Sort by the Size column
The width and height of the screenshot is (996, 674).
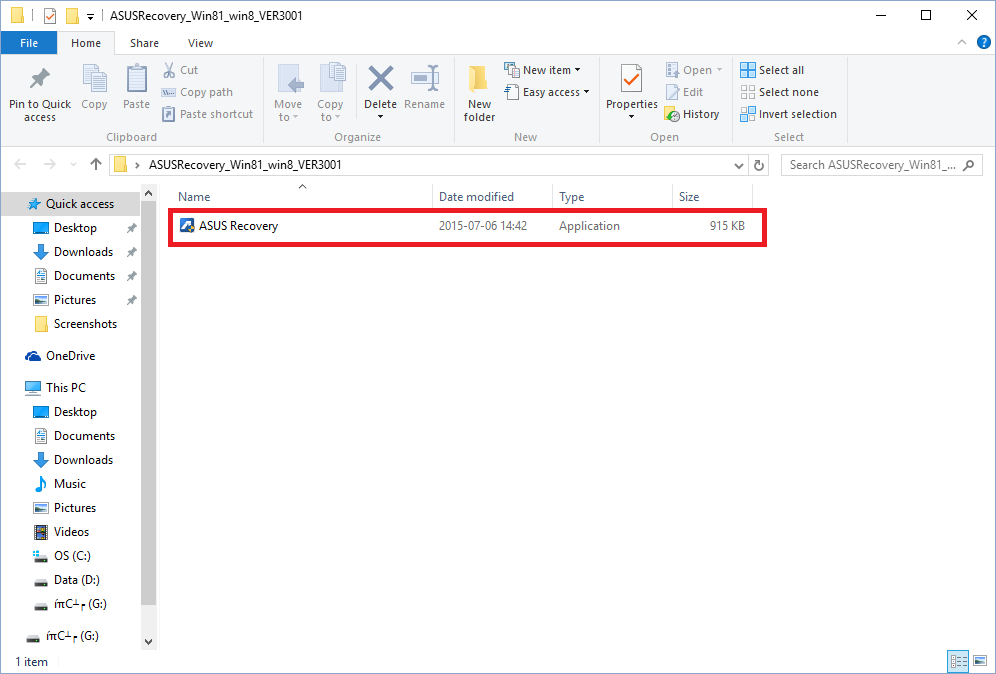click(712, 197)
